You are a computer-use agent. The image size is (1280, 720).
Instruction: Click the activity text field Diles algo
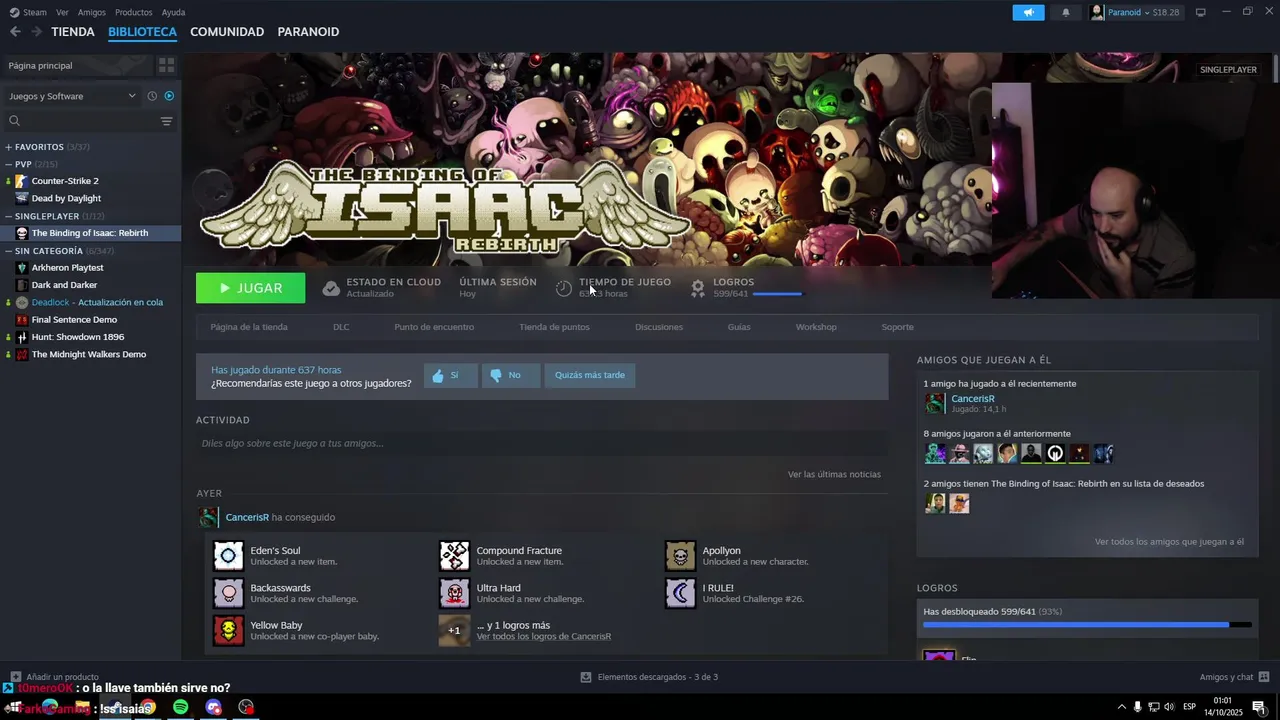[x=540, y=443]
